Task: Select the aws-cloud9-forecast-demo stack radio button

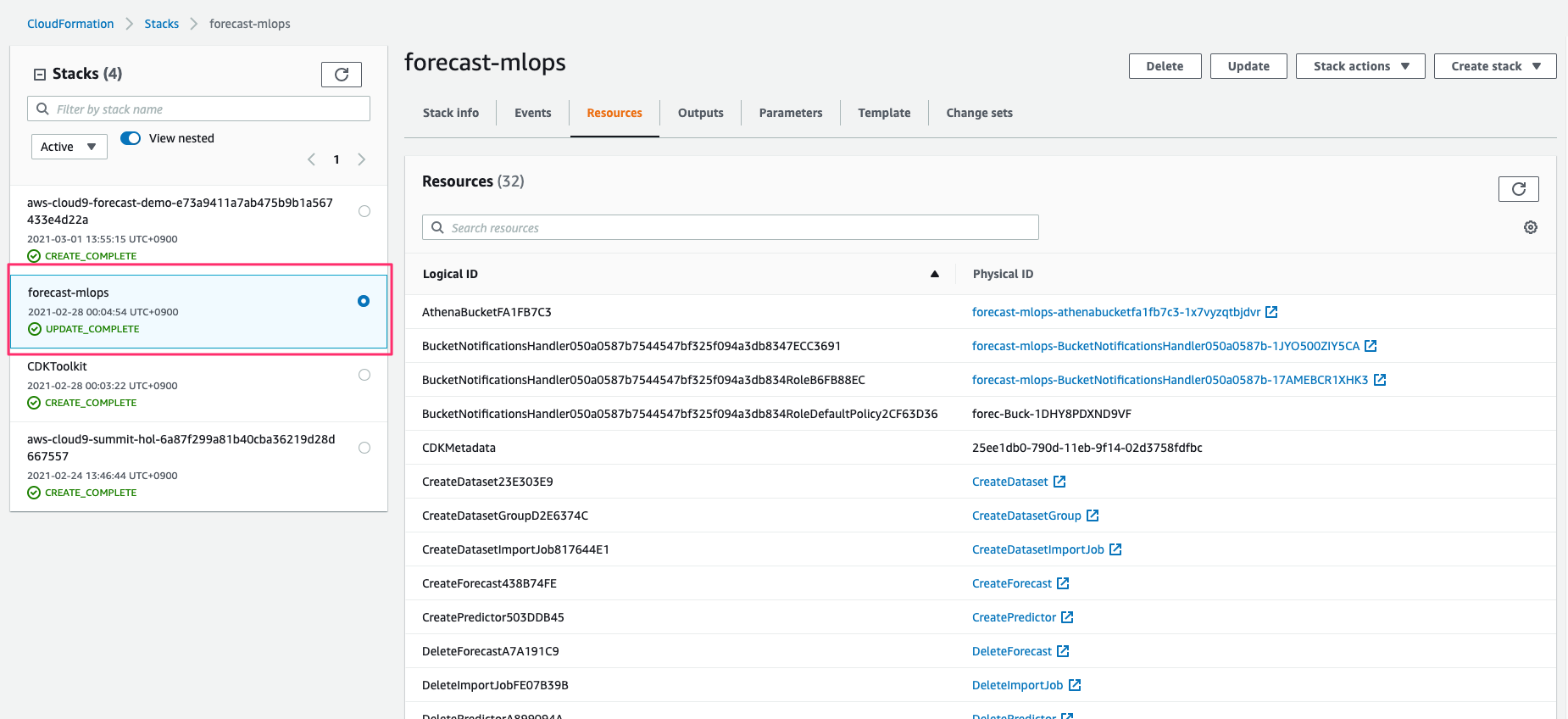Action: (x=364, y=211)
